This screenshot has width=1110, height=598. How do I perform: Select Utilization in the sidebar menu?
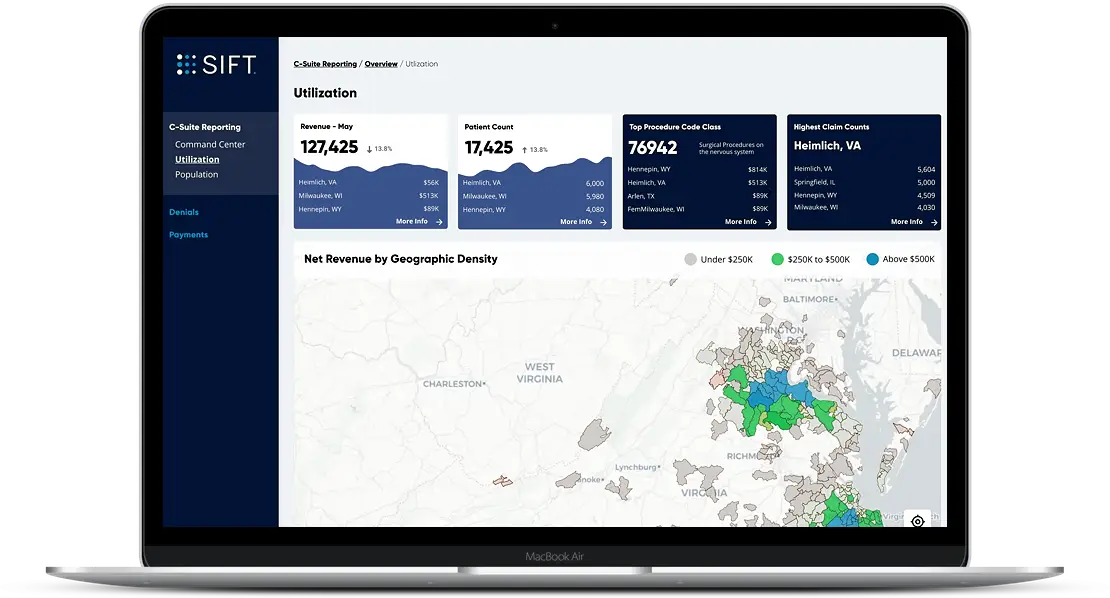[197, 159]
